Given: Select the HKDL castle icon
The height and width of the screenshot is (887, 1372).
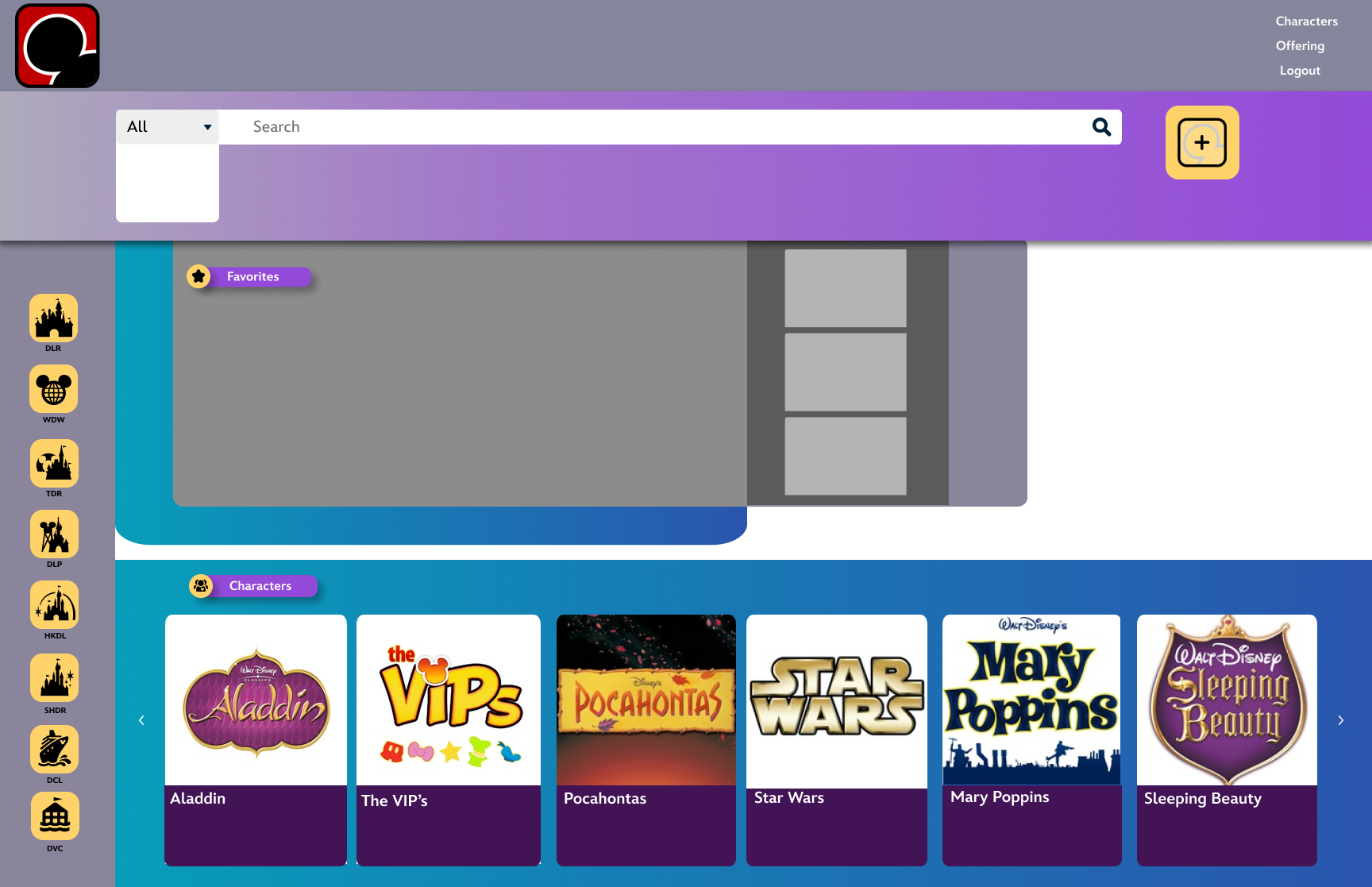Looking at the screenshot, I should click(x=54, y=605).
